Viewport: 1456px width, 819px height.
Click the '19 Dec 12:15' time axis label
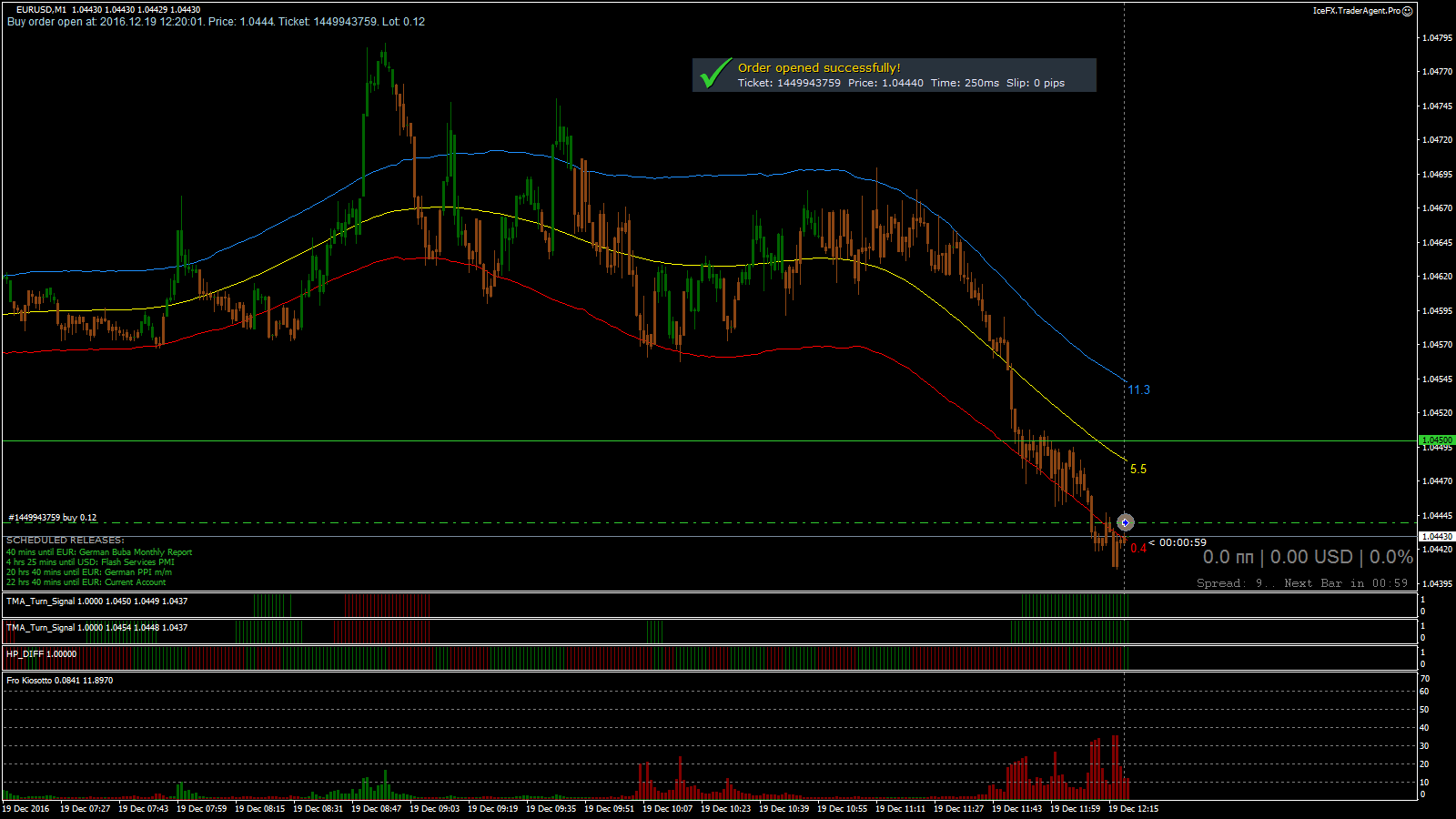[1133, 809]
